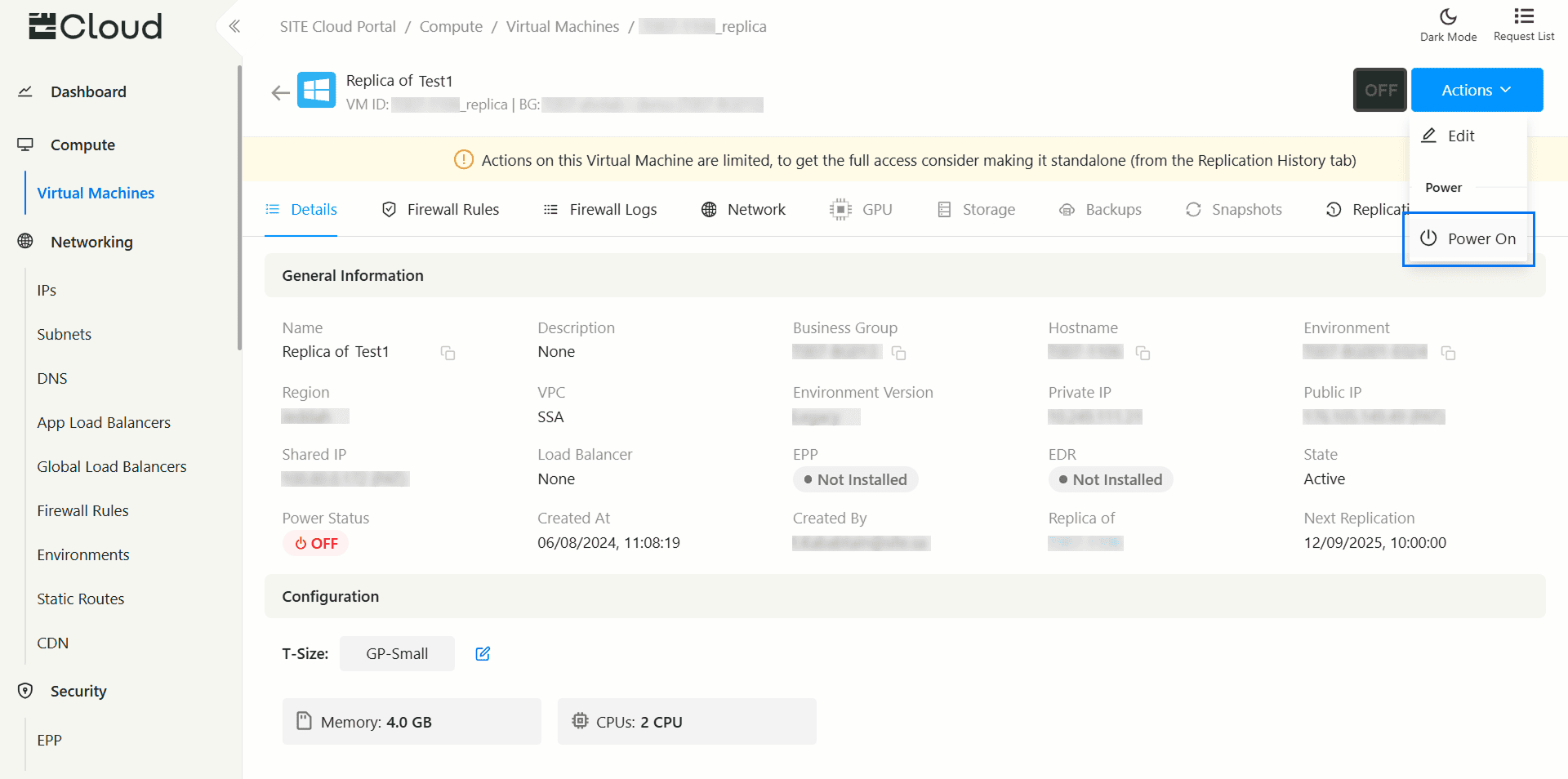Viewport: 1568px width, 779px height.
Task: Copy the Hostname value
Action: 1143,353
